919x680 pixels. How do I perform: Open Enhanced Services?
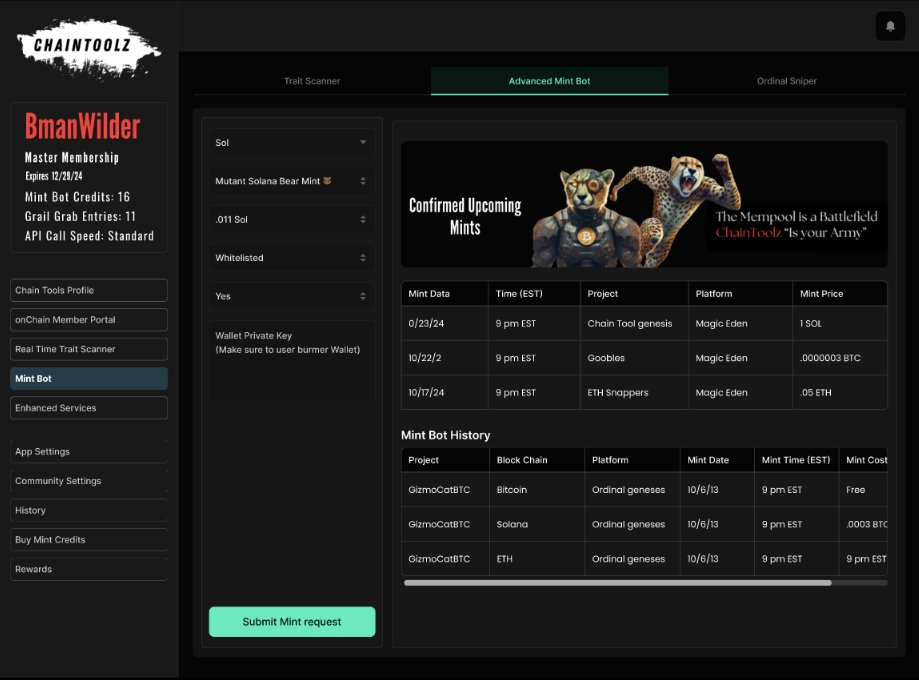[89, 408]
